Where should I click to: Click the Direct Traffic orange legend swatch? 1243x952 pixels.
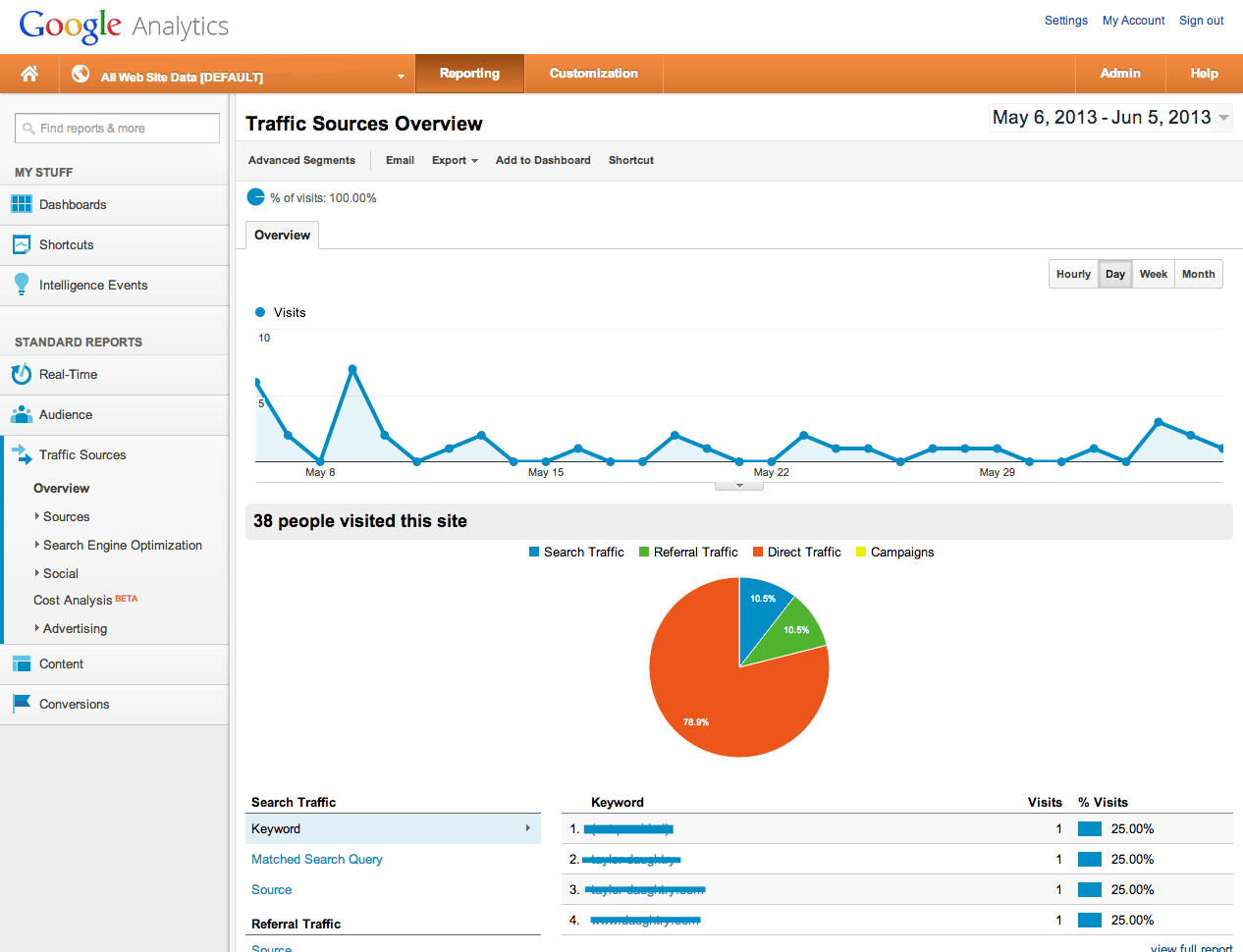pyautogui.click(x=758, y=552)
